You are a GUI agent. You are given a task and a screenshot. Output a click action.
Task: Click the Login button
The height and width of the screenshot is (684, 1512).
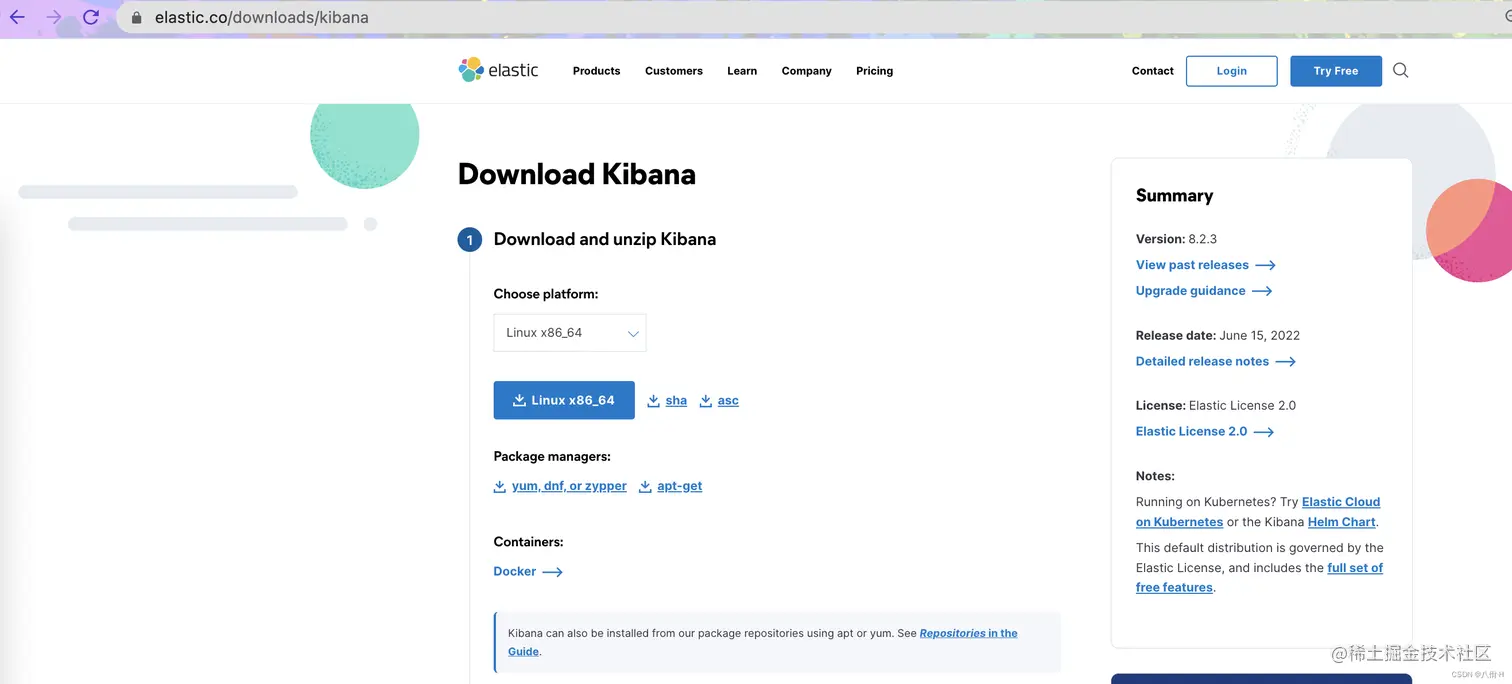tap(1232, 71)
